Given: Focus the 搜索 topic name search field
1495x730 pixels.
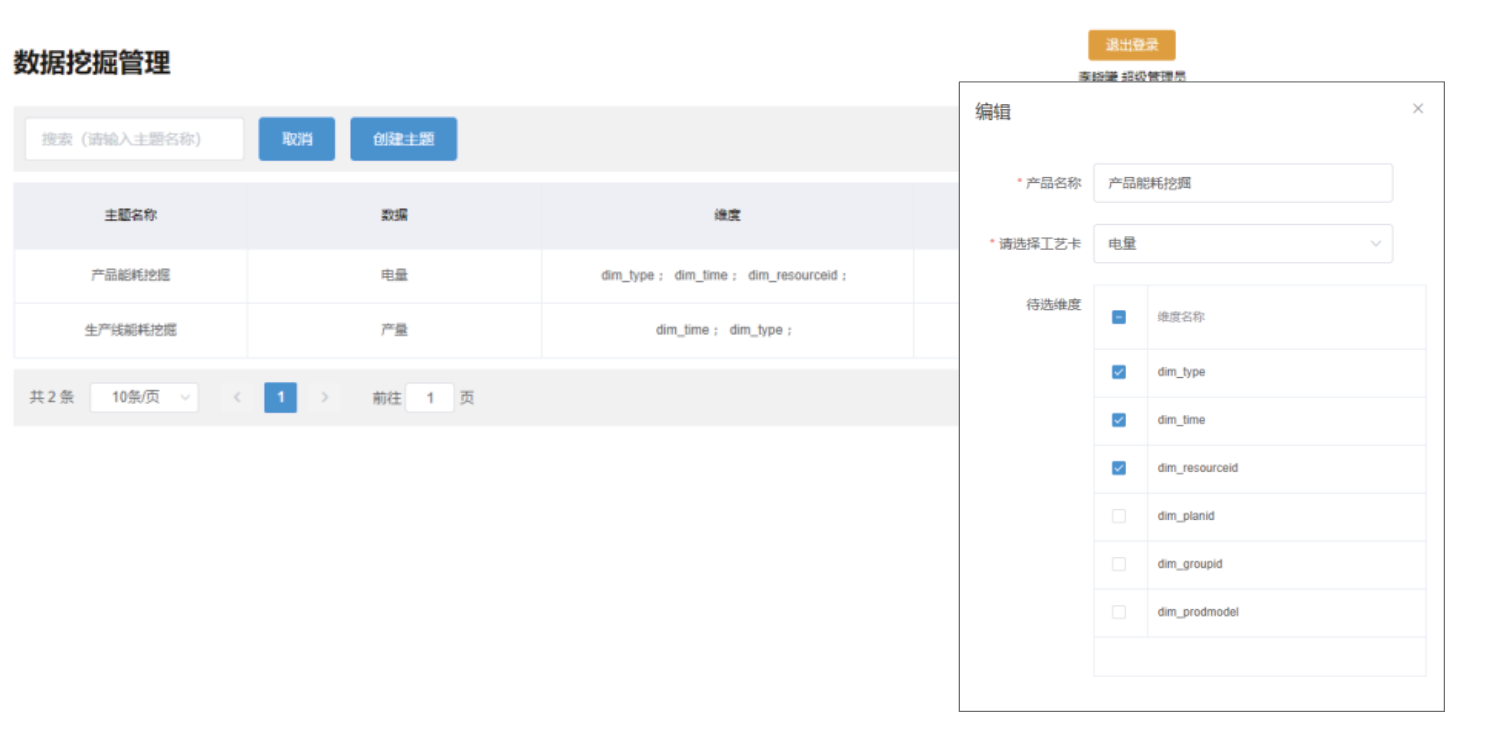Looking at the screenshot, I should tap(134, 139).
